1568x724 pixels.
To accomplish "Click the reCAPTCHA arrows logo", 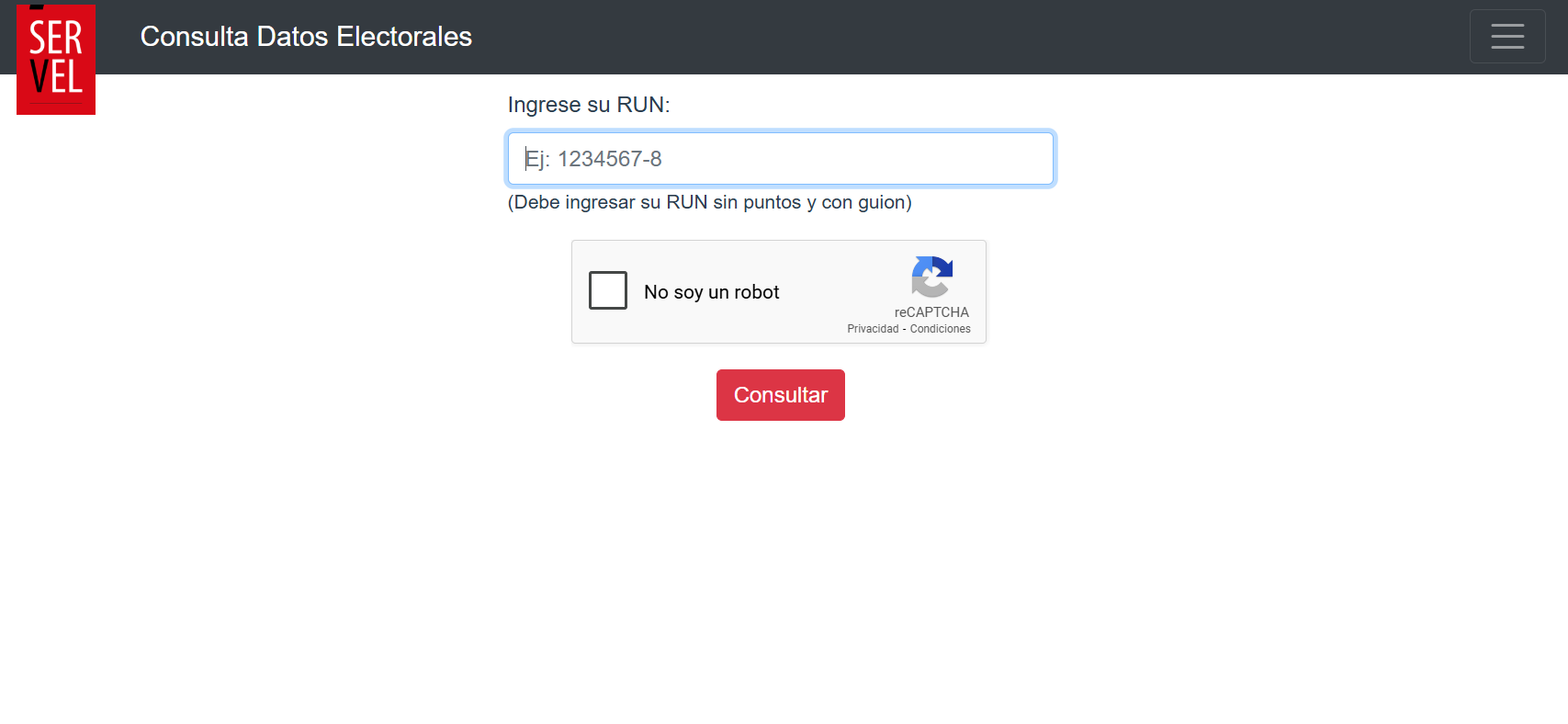I will (931, 277).
